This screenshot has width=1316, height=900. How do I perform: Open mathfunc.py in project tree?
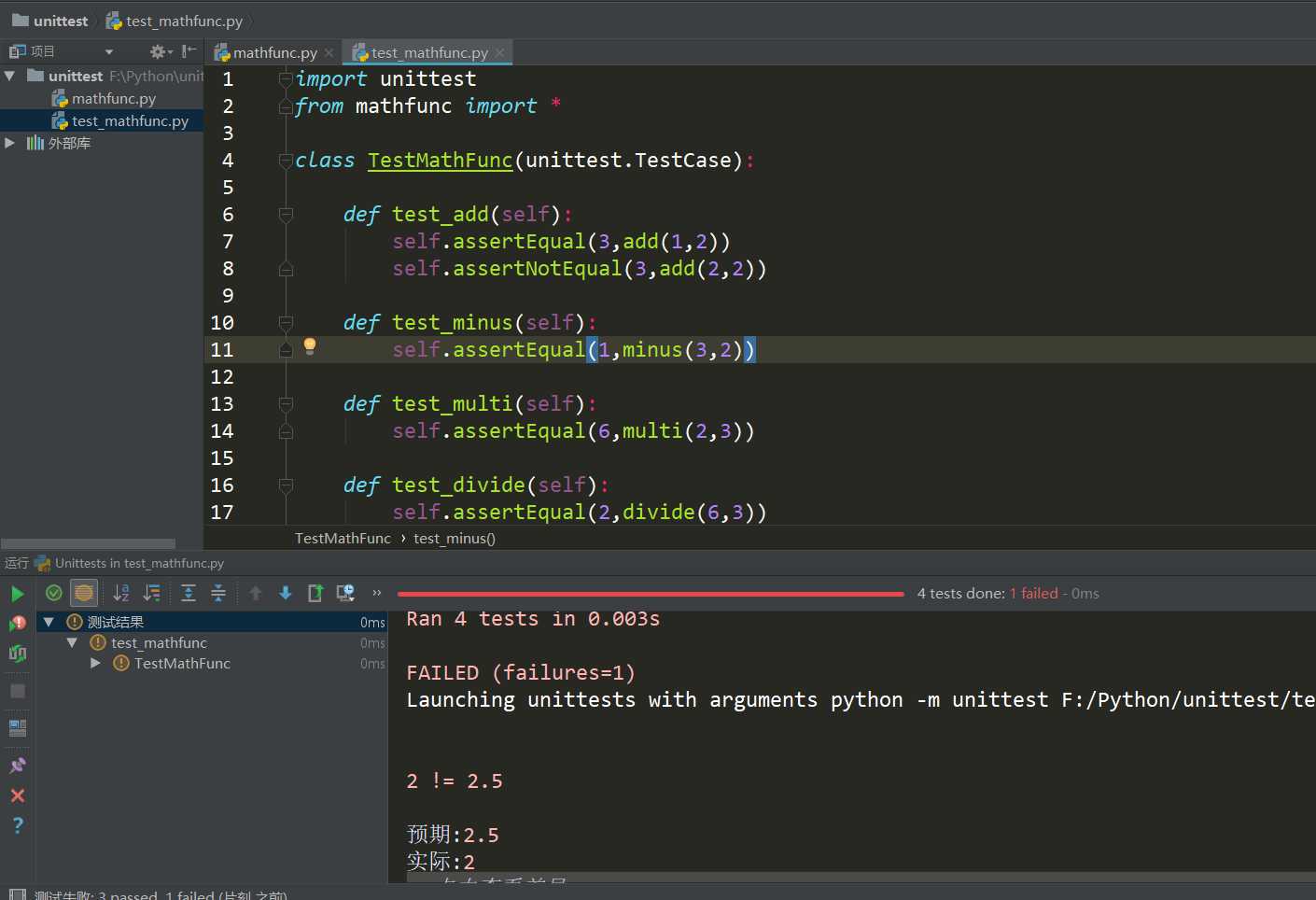click(x=113, y=98)
